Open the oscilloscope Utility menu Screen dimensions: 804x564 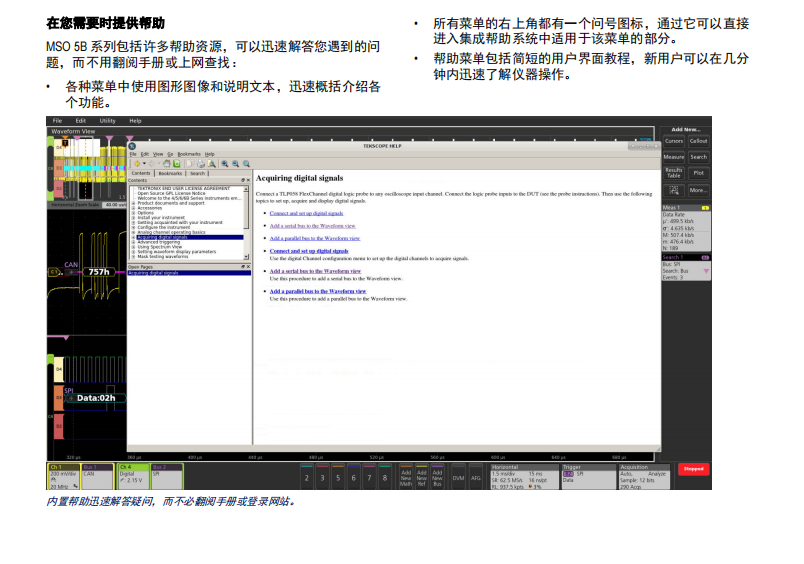coord(108,121)
